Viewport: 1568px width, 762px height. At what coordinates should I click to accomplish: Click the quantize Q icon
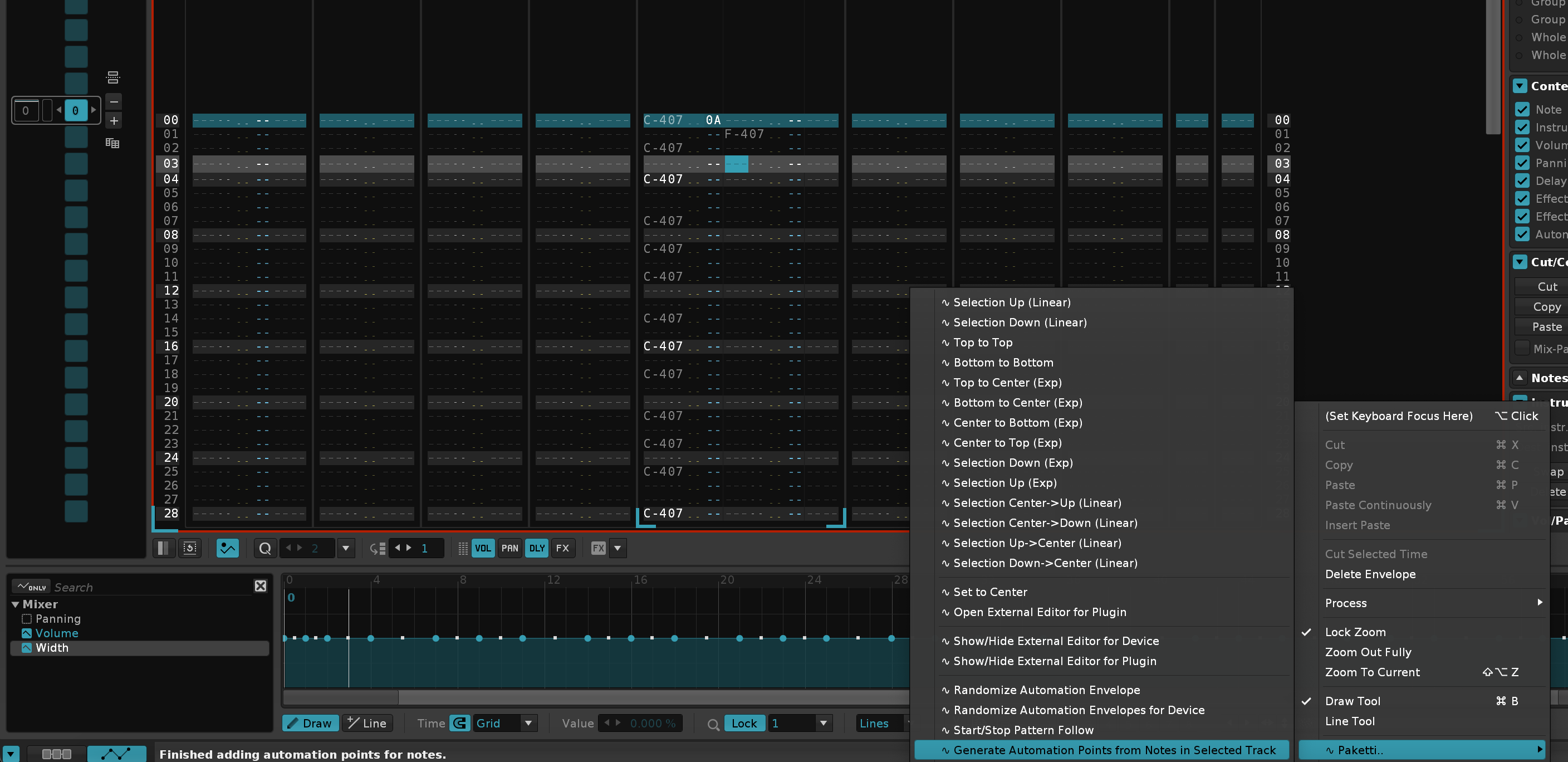pos(265,548)
